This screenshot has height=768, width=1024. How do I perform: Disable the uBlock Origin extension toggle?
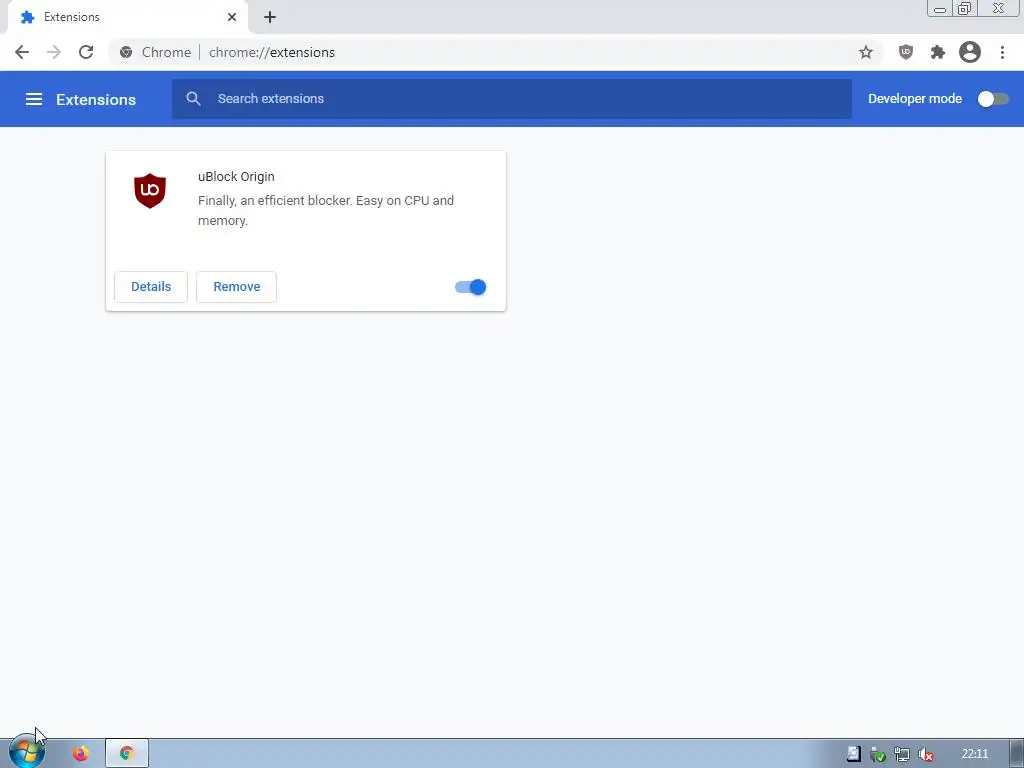470,287
